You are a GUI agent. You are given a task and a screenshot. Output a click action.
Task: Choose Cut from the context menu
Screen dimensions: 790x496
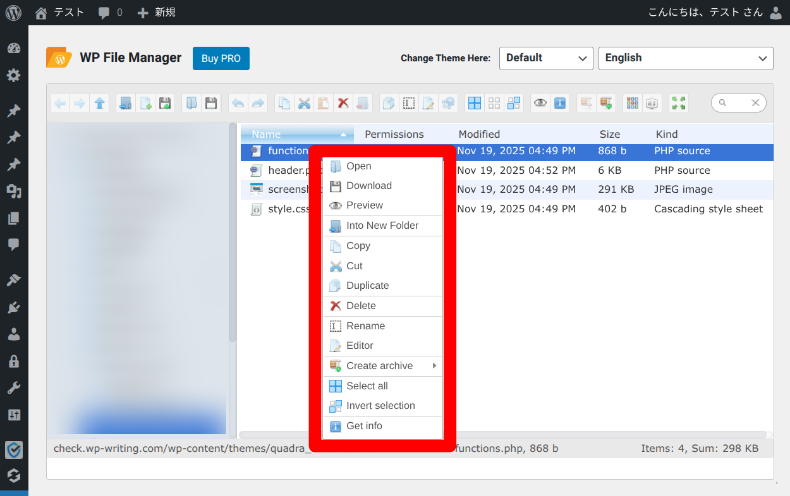(382, 266)
